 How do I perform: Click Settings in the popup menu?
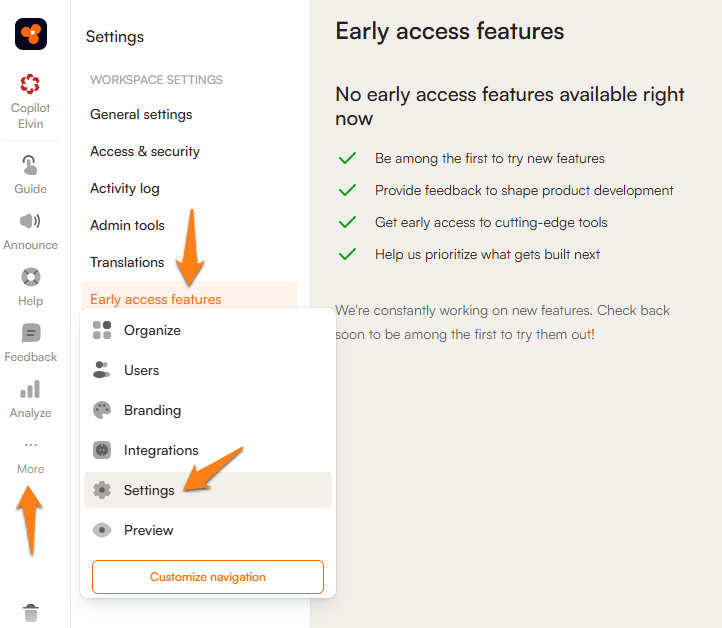click(149, 490)
